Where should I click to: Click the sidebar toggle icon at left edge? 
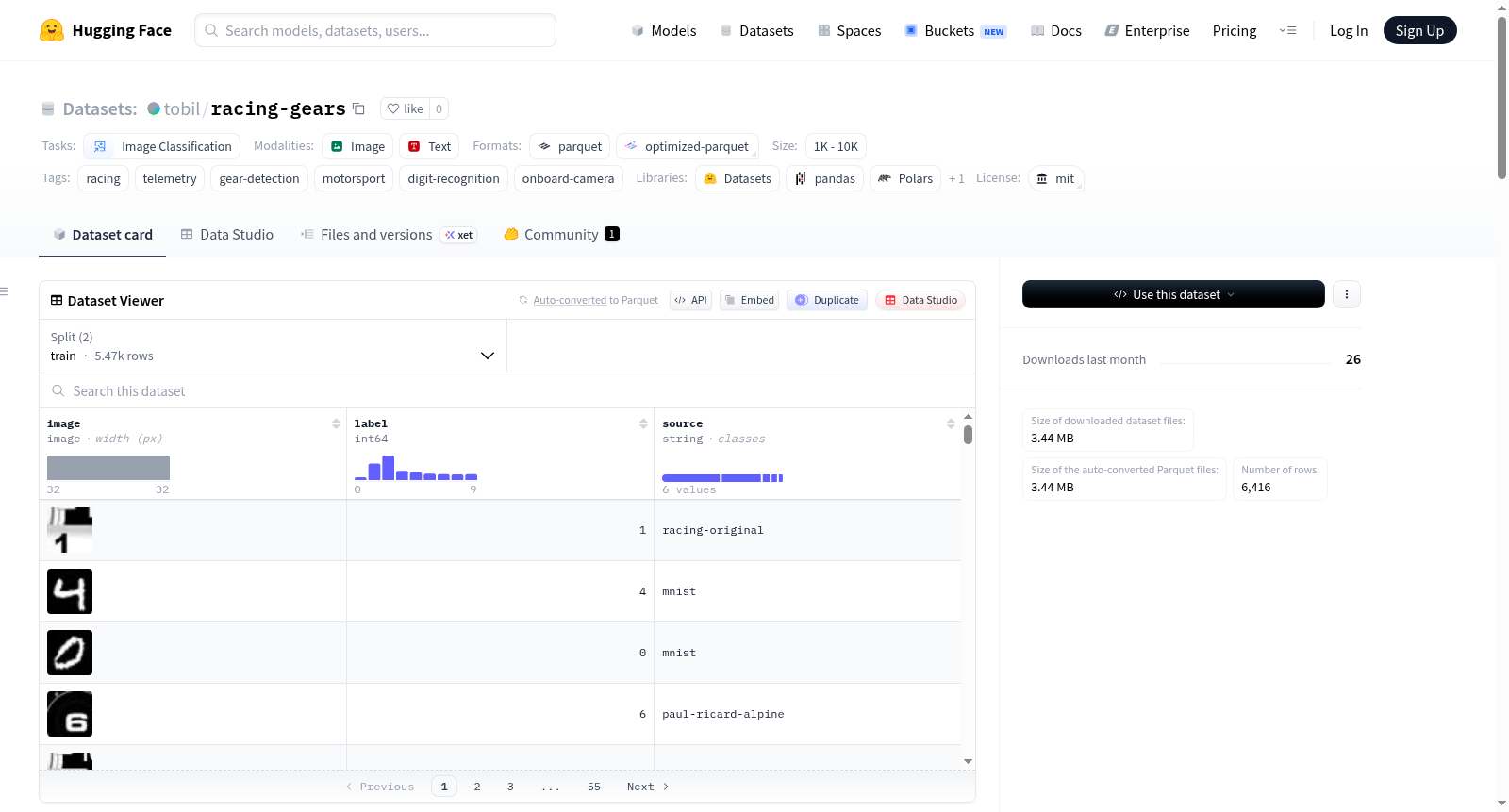click(x=4, y=291)
